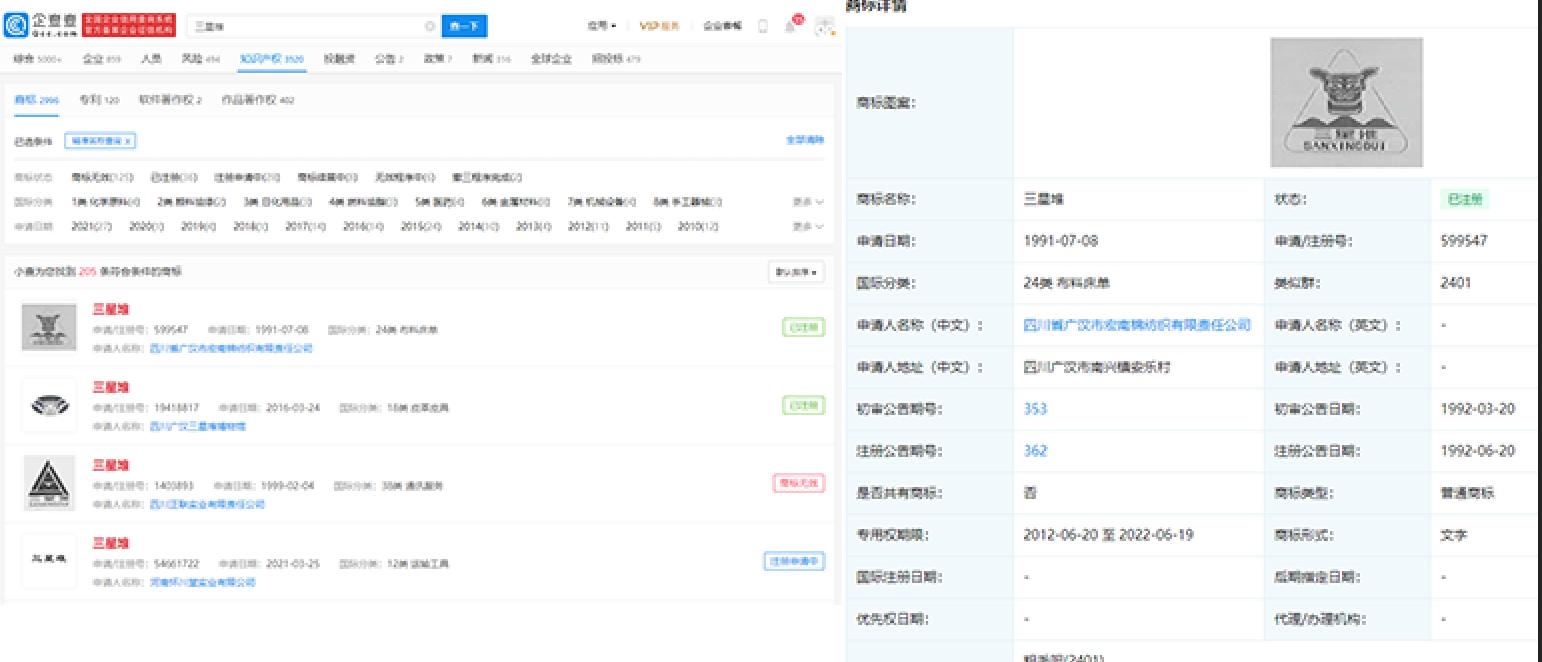
Task: Switch to the 投融资 tab
Action: pos(339,59)
